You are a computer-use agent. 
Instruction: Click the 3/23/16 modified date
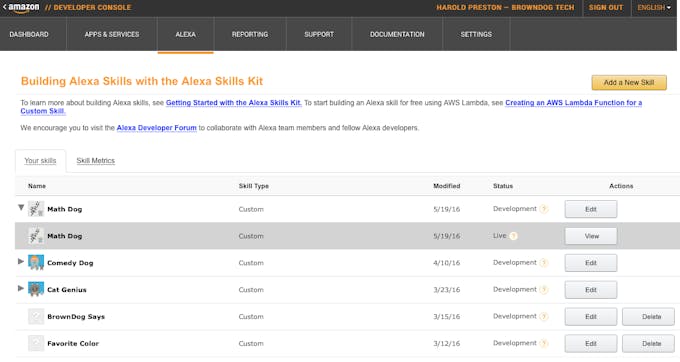(447, 290)
